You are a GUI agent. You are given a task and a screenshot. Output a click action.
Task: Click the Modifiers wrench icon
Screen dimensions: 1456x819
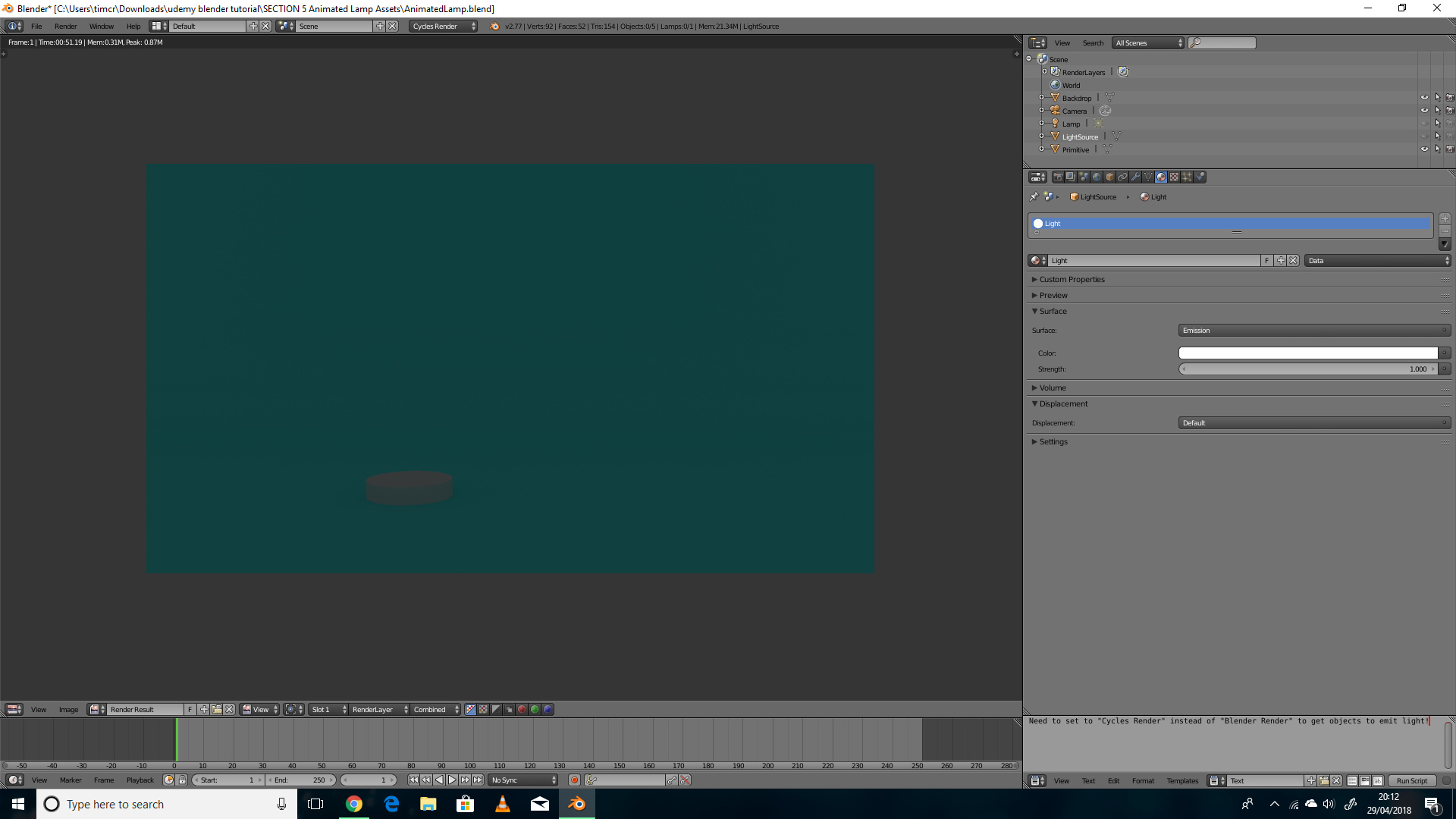click(x=1135, y=177)
